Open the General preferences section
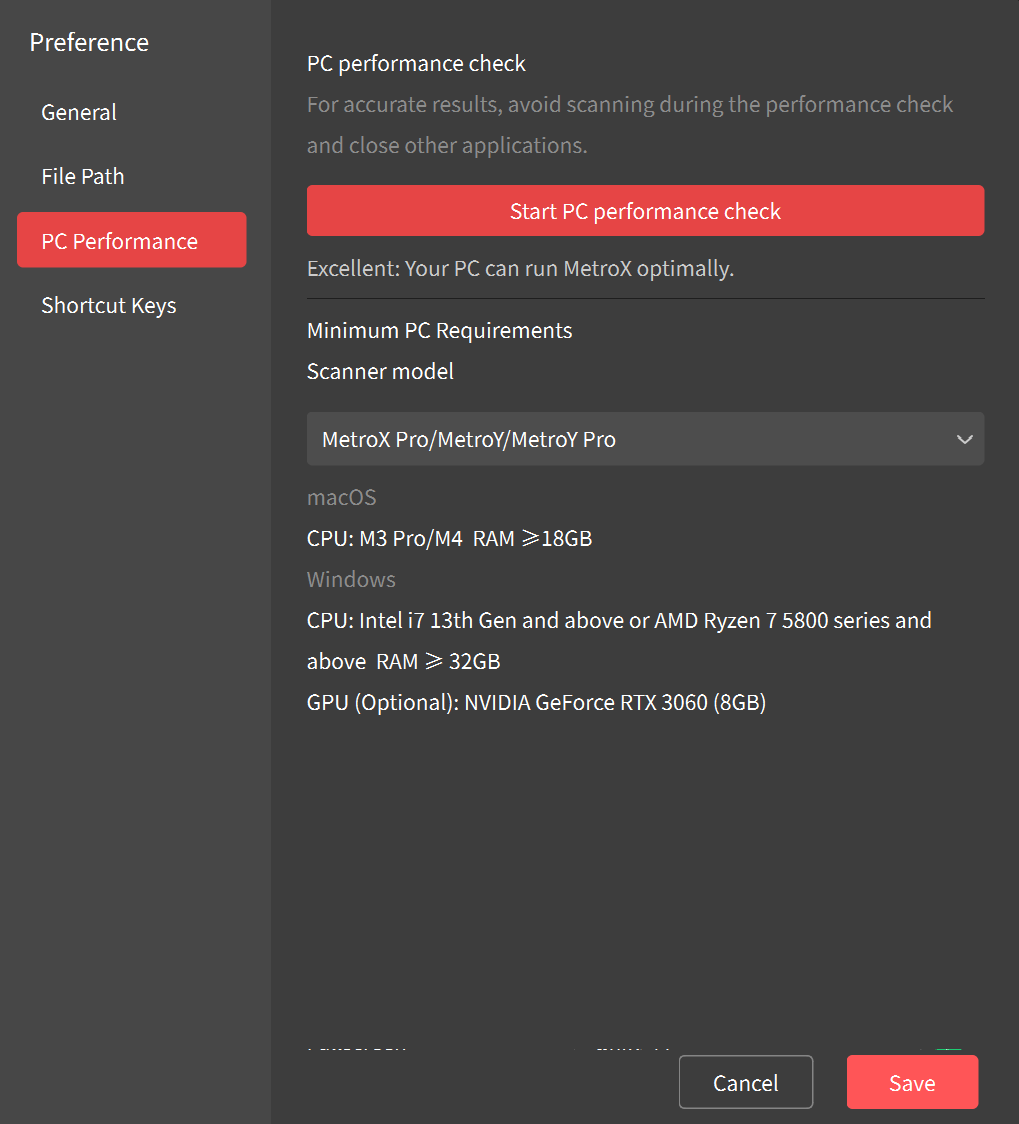 point(79,113)
